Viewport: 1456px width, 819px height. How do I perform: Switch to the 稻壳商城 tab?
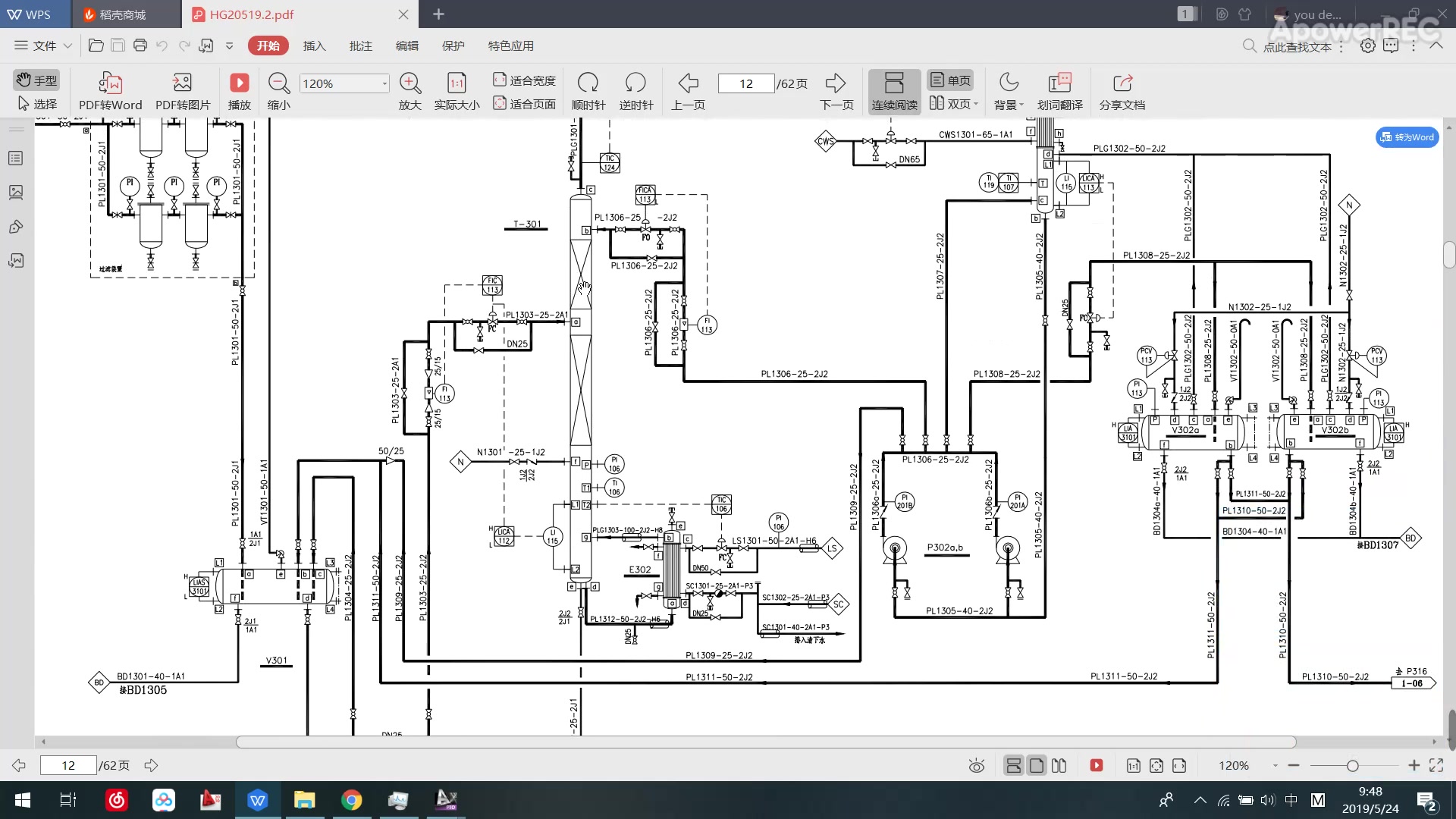pos(126,14)
